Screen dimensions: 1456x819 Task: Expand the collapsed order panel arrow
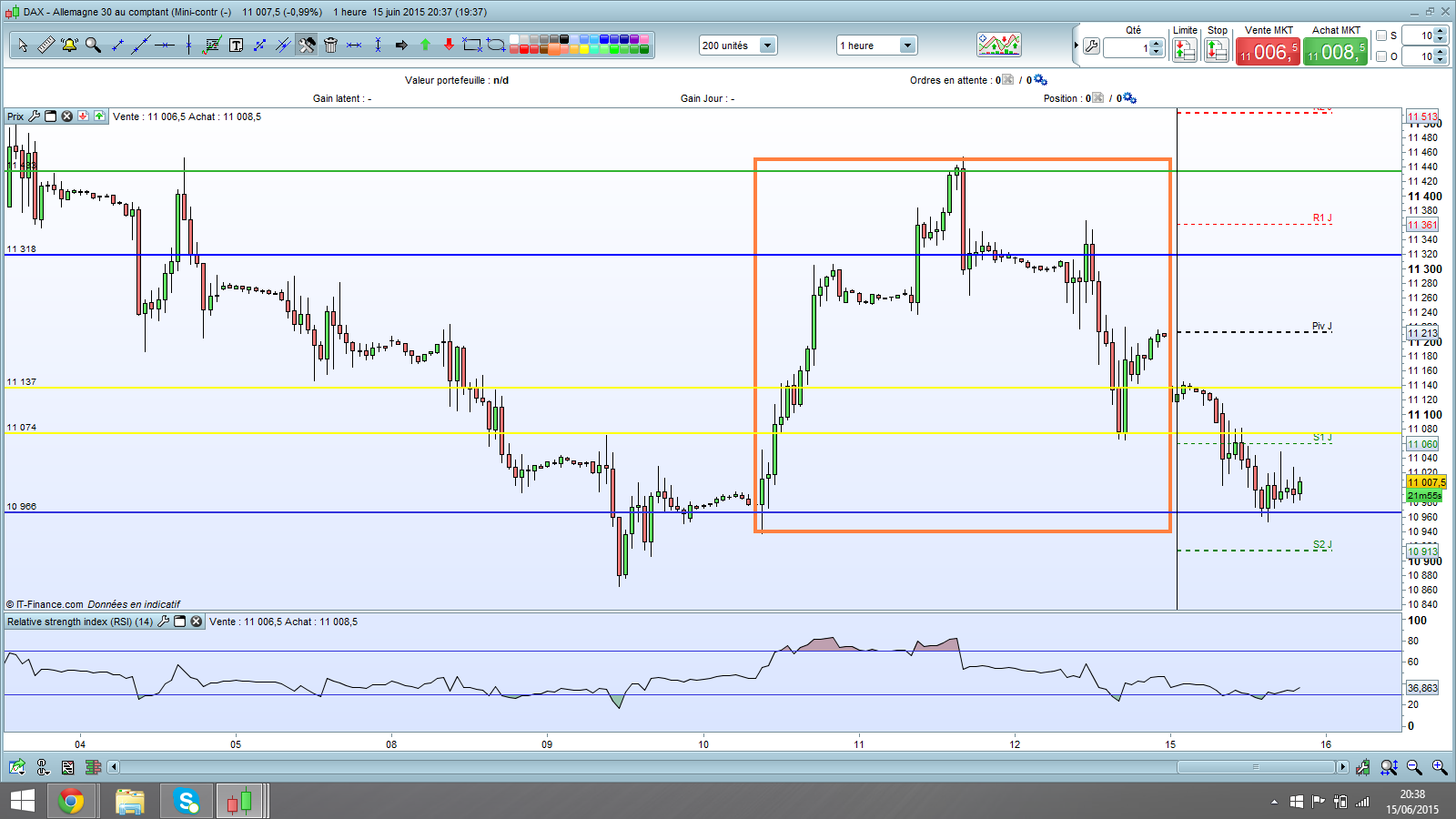[x=1076, y=45]
